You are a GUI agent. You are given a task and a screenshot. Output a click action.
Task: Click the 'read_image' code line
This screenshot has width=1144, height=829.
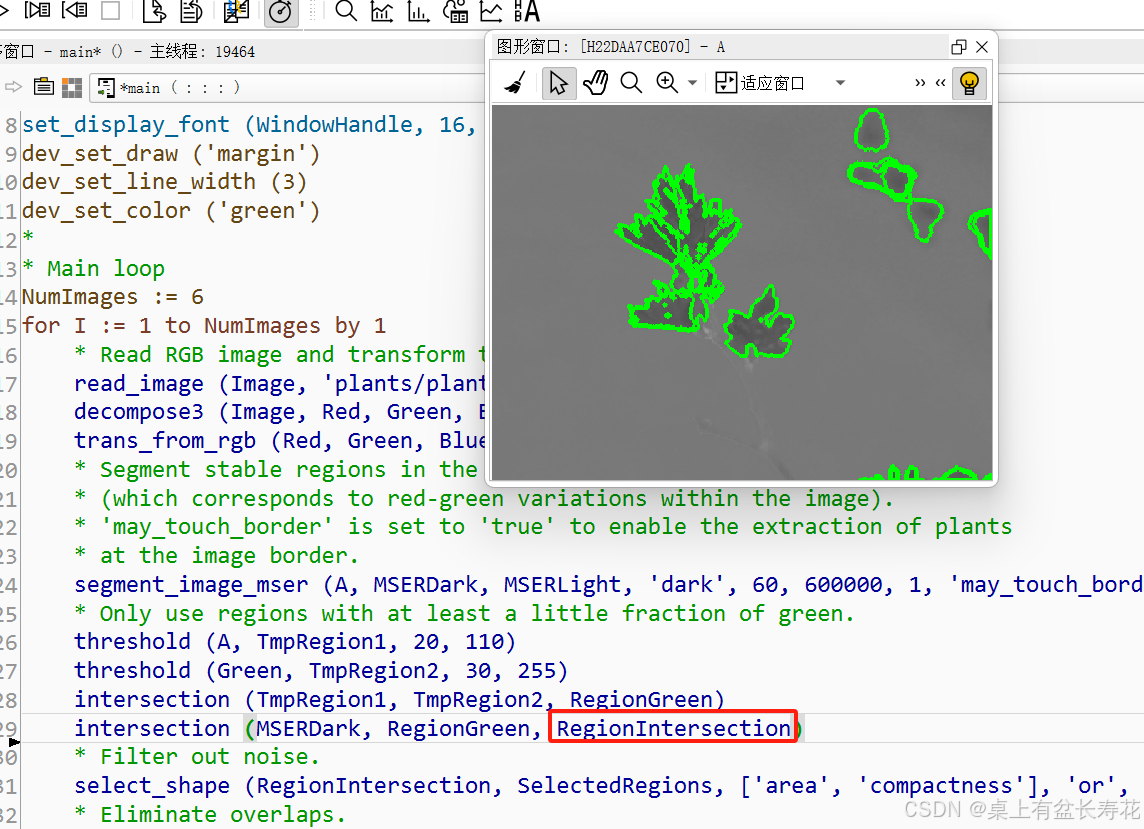[279, 383]
